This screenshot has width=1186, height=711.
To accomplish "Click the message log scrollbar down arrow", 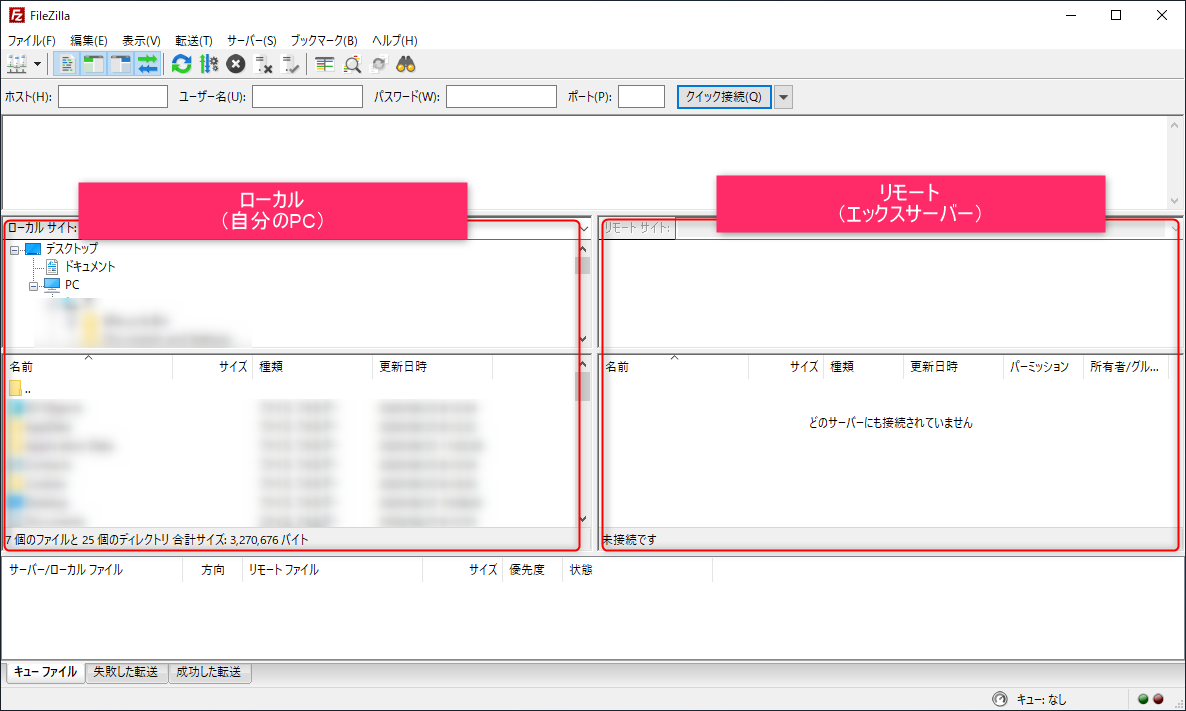I will pyautogui.click(x=1174, y=200).
